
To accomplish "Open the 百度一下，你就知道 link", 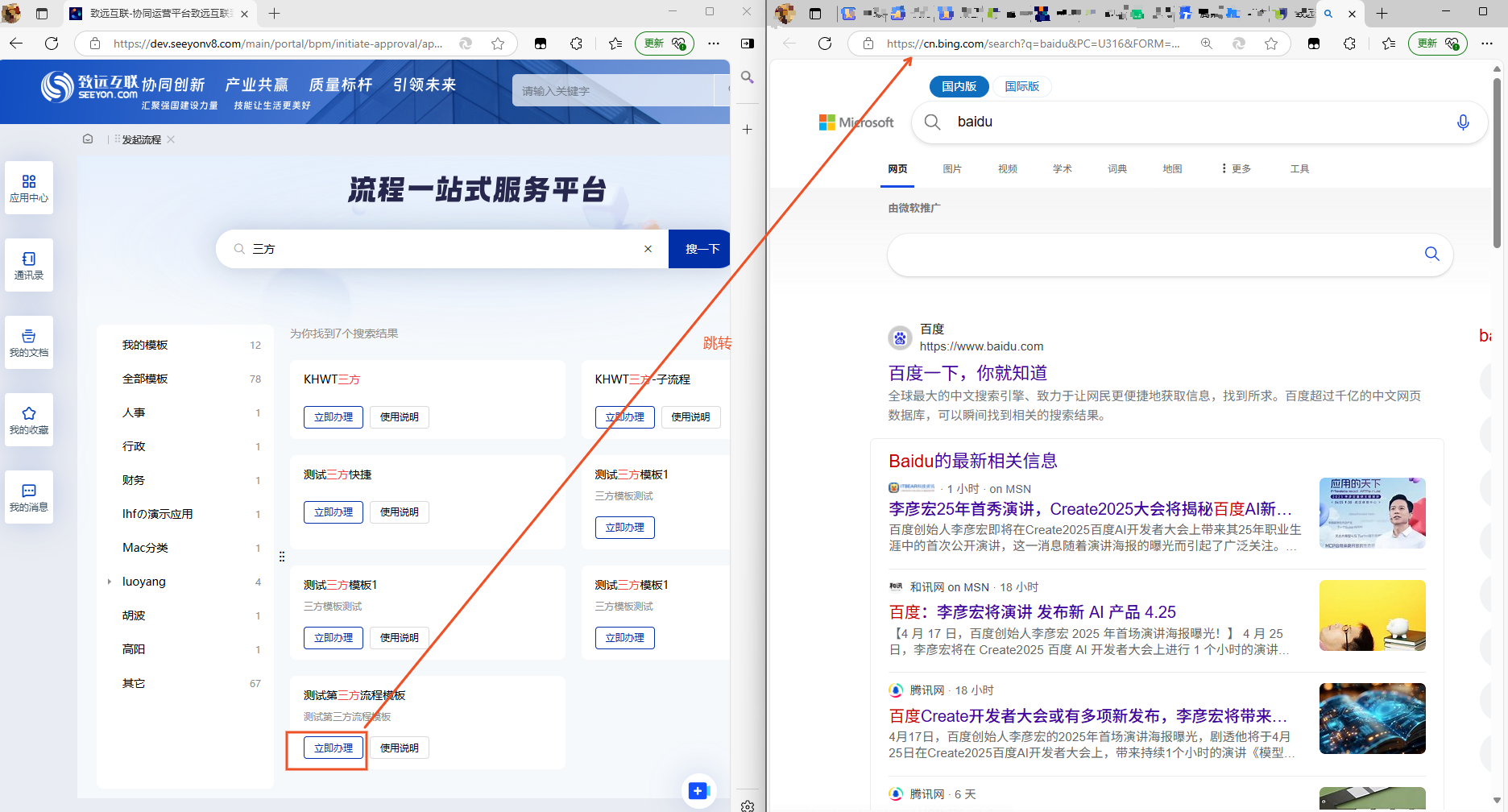I will [x=967, y=373].
